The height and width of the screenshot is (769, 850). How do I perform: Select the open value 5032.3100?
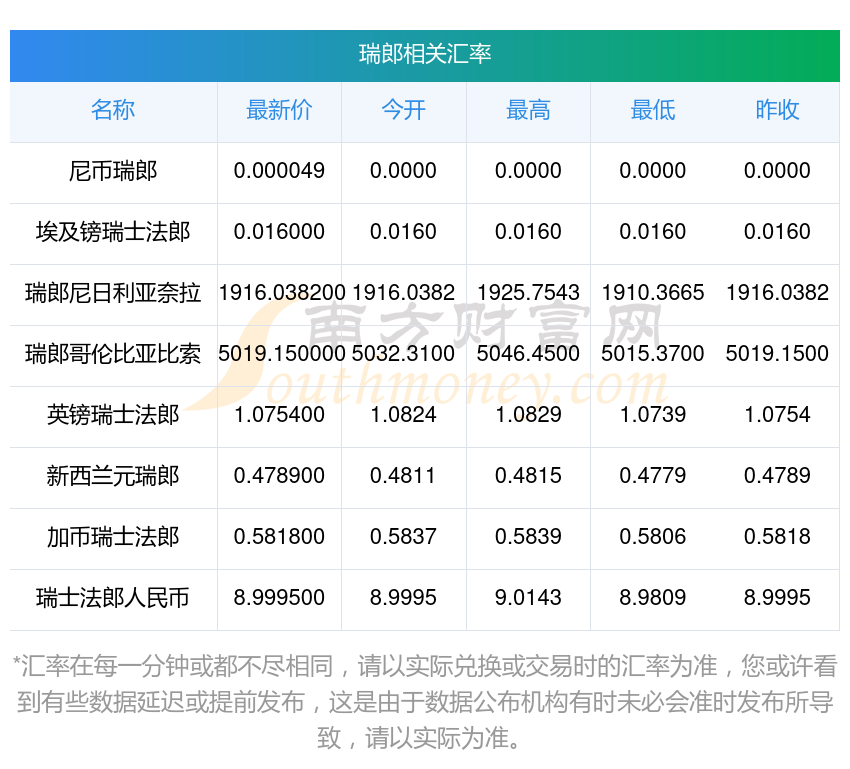[403, 354]
